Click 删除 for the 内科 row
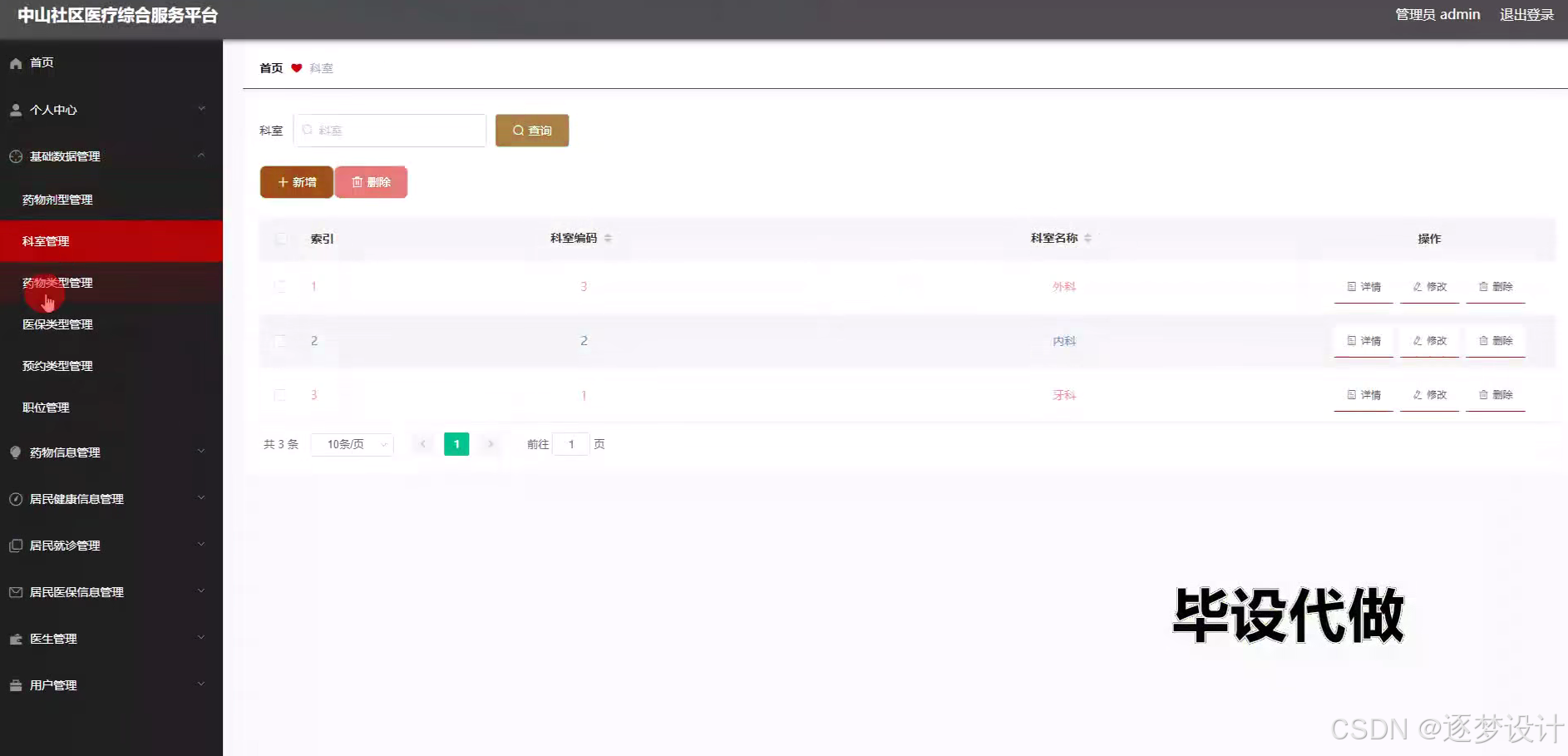 tap(1495, 341)
